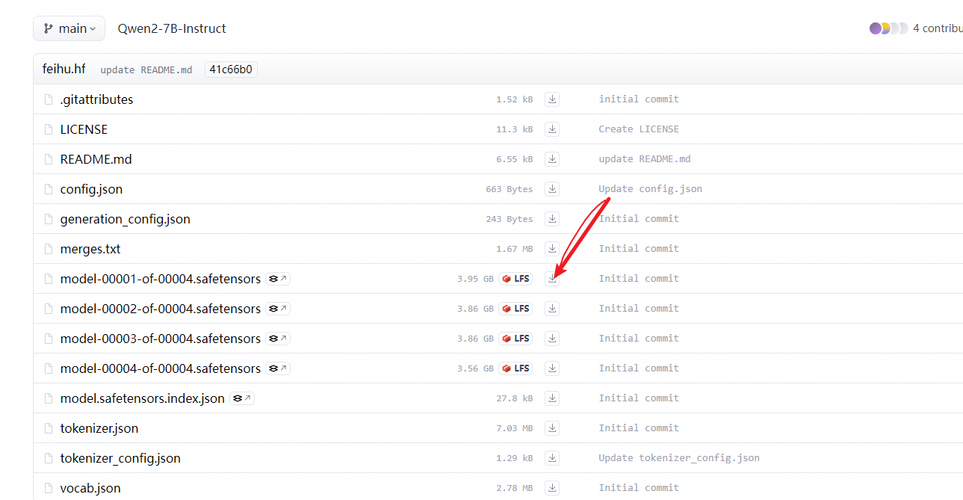Click the 663 Bytes size text
Viewport: 963px width, 500px height.
point(509,189)
